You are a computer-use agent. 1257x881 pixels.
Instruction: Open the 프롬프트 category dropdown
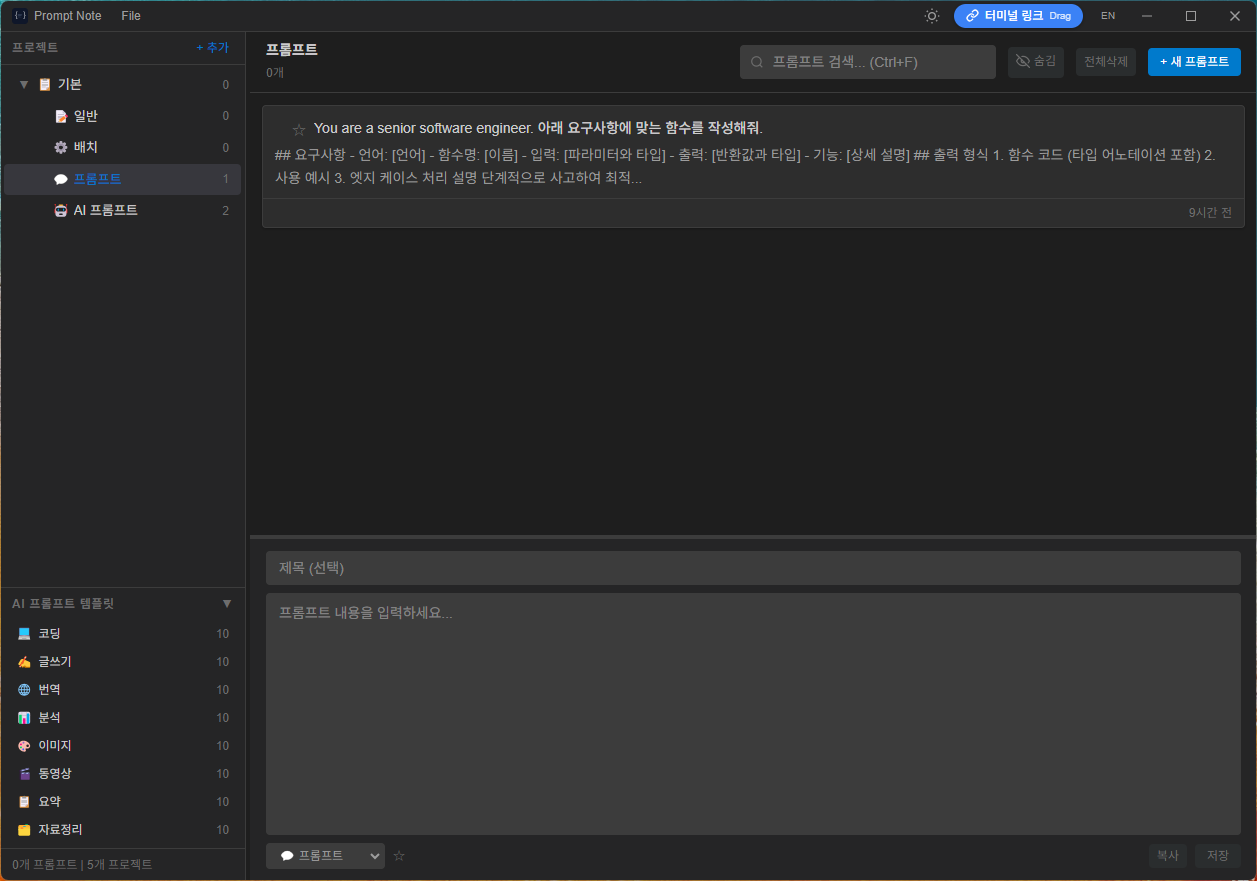325,856
